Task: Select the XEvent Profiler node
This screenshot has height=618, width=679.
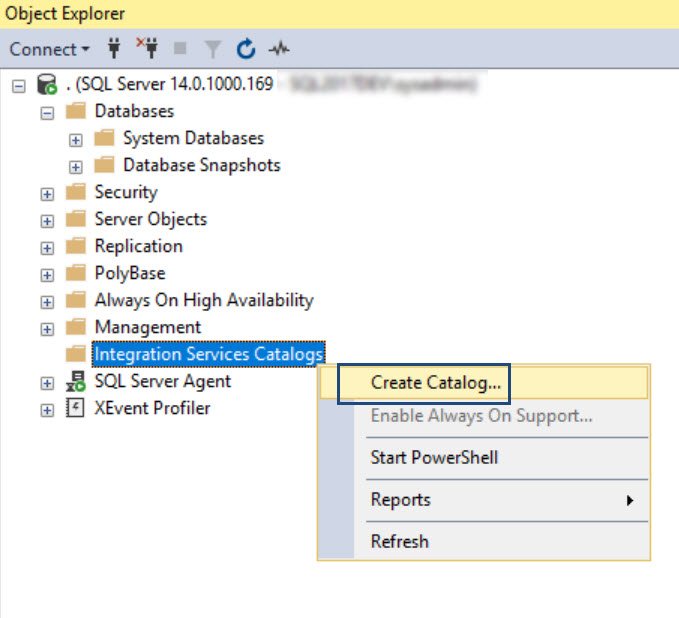Action: pyautogui.click(x=152, y=408)
